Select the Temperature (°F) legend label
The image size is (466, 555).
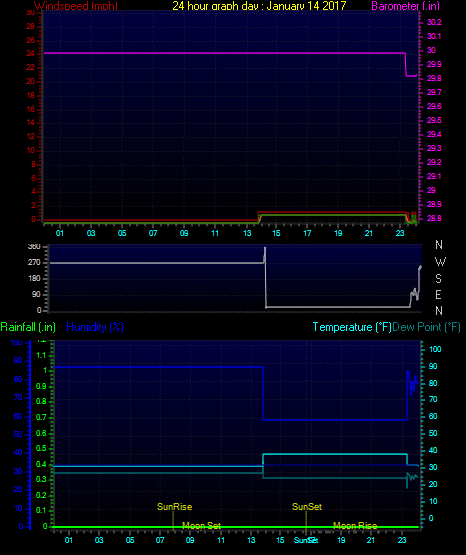[352, 327]
